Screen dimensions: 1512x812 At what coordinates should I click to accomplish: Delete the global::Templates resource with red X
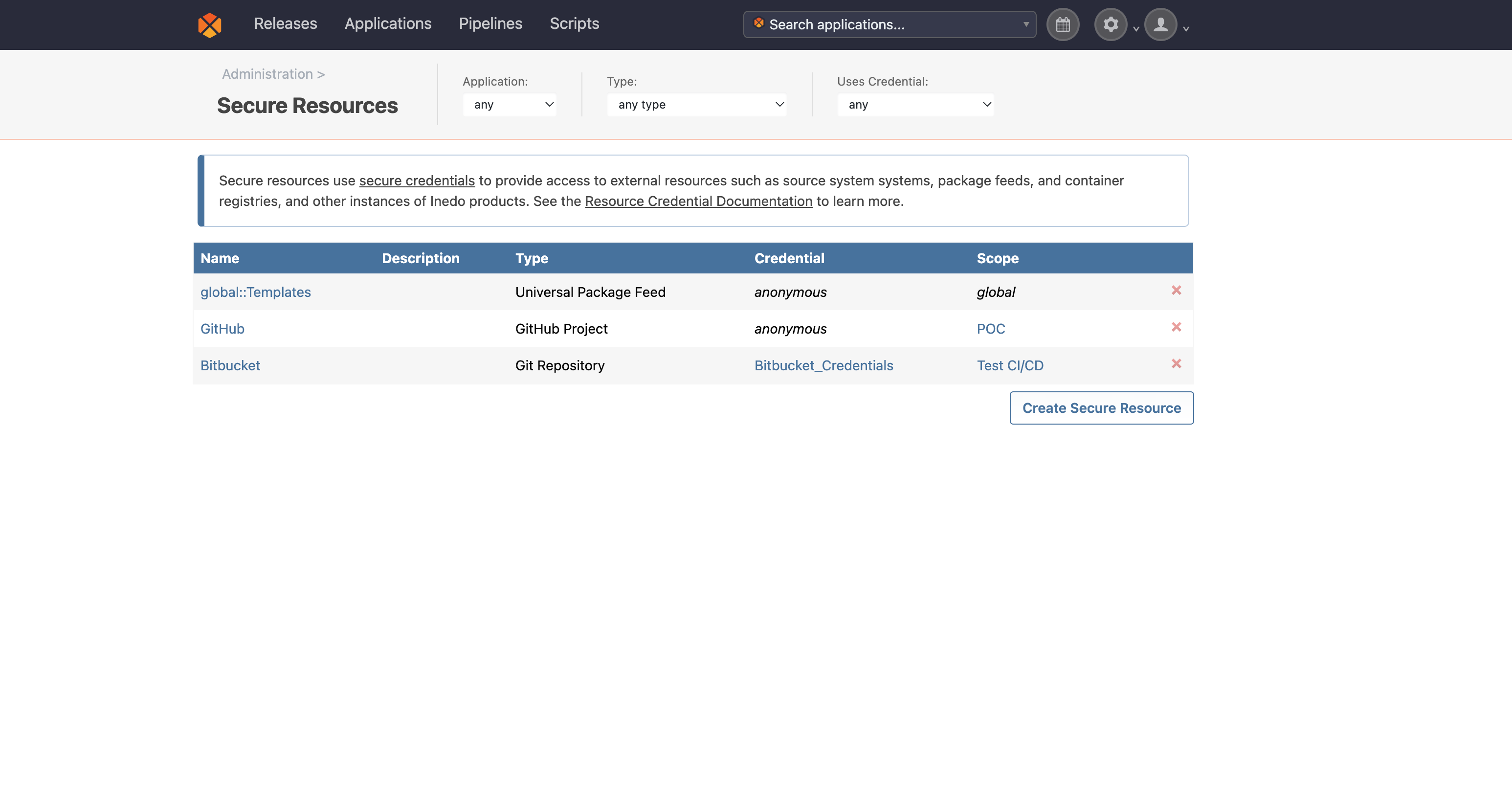click(x=1176, y=290)
